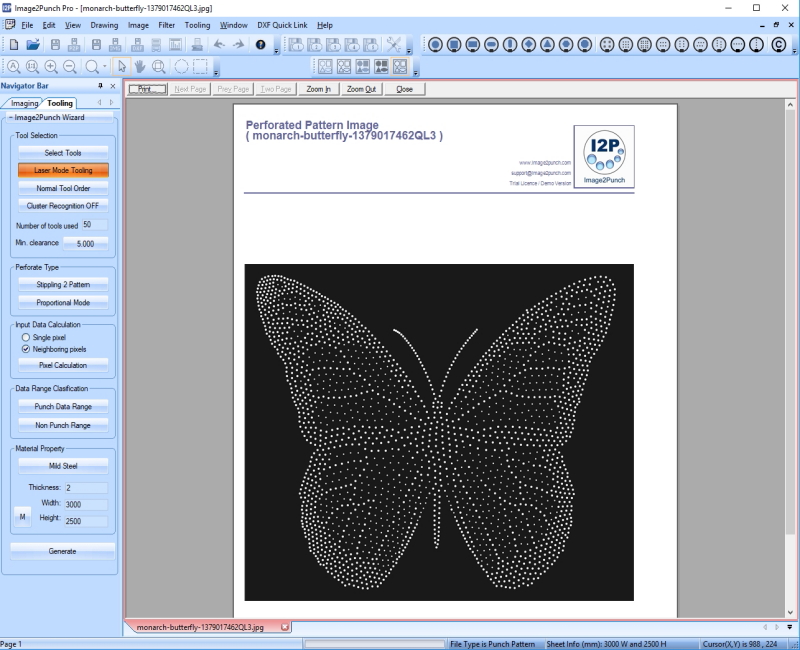
Task: Open the magnifier zoom dropdown arrow
Action: (105, 67)
